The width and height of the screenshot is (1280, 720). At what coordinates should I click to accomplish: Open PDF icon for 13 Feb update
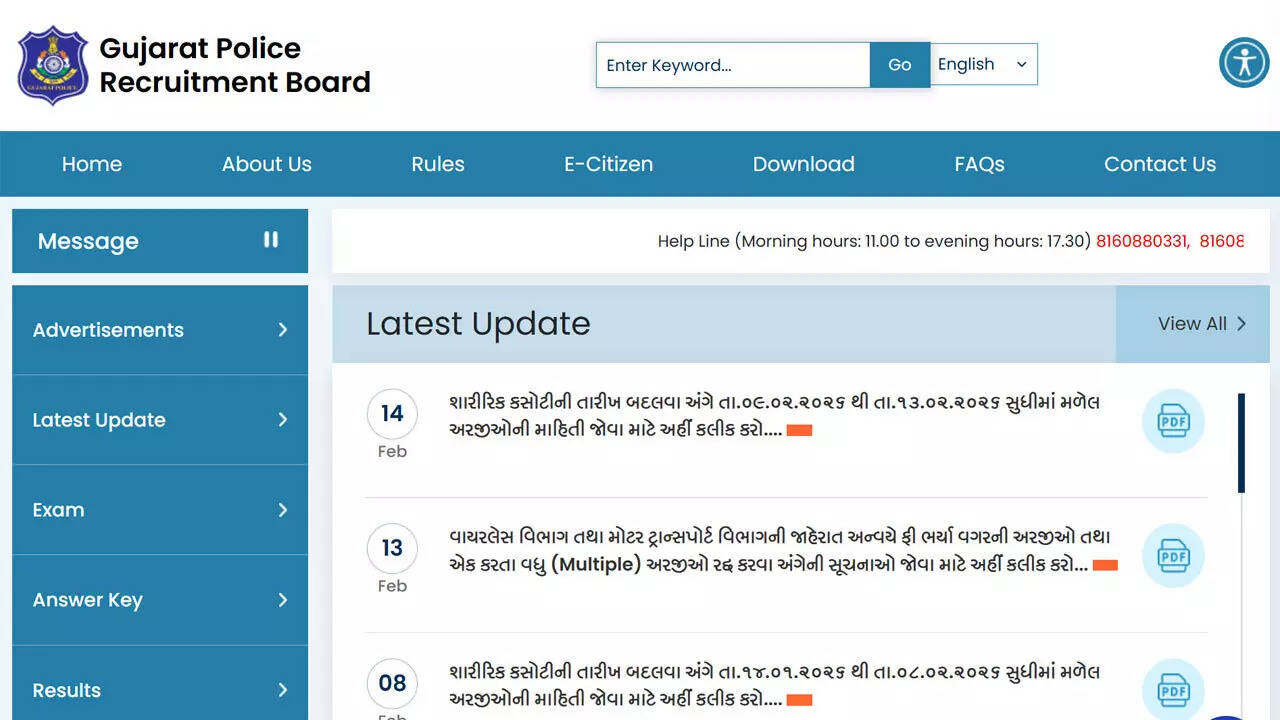[1173, 556]
